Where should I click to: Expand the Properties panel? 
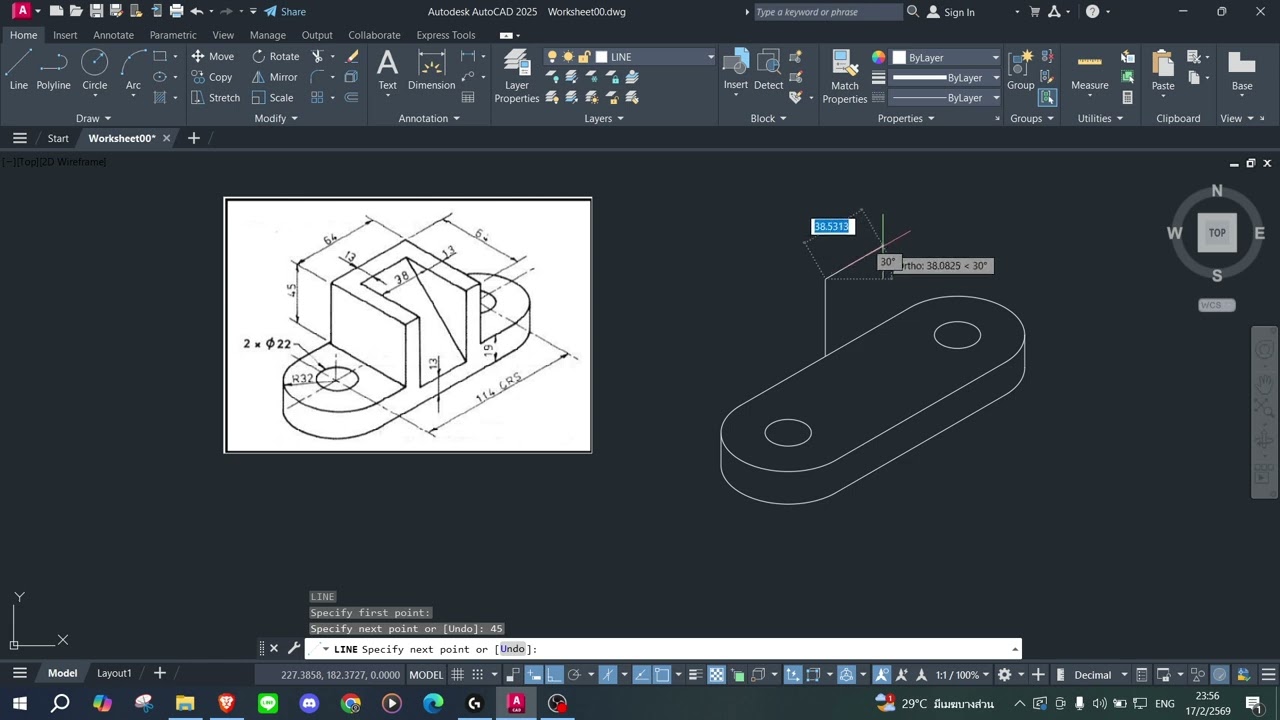pyautogui.click(x=906, y=118)
